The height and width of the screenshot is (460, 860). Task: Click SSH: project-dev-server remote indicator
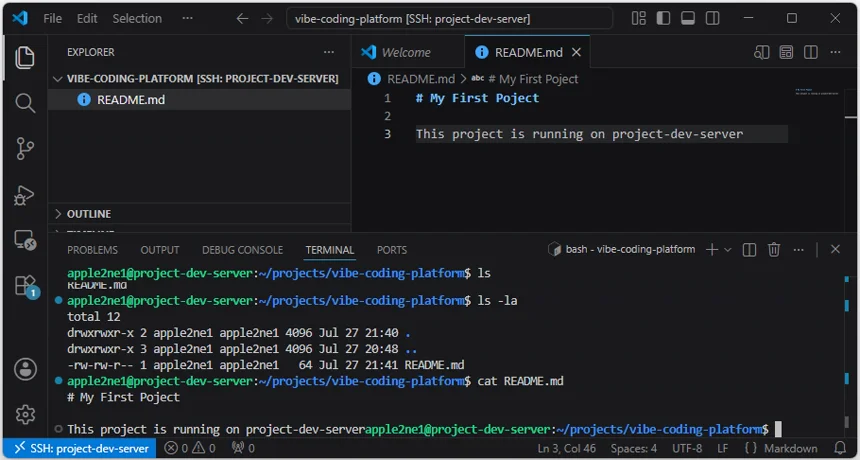pyautogui.click(x=80, y=448)
